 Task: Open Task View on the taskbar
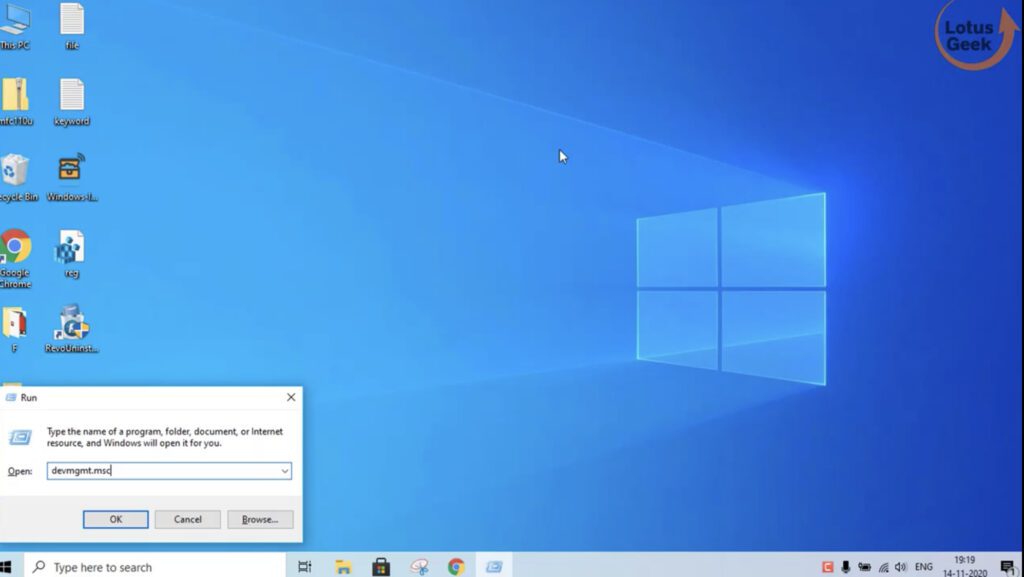(x=305, y=566)
